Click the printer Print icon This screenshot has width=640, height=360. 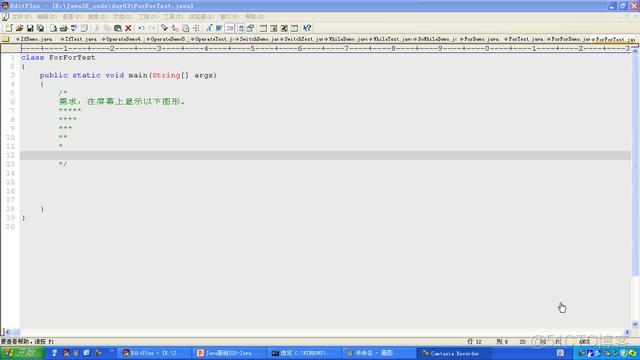(x=63, y=28)
